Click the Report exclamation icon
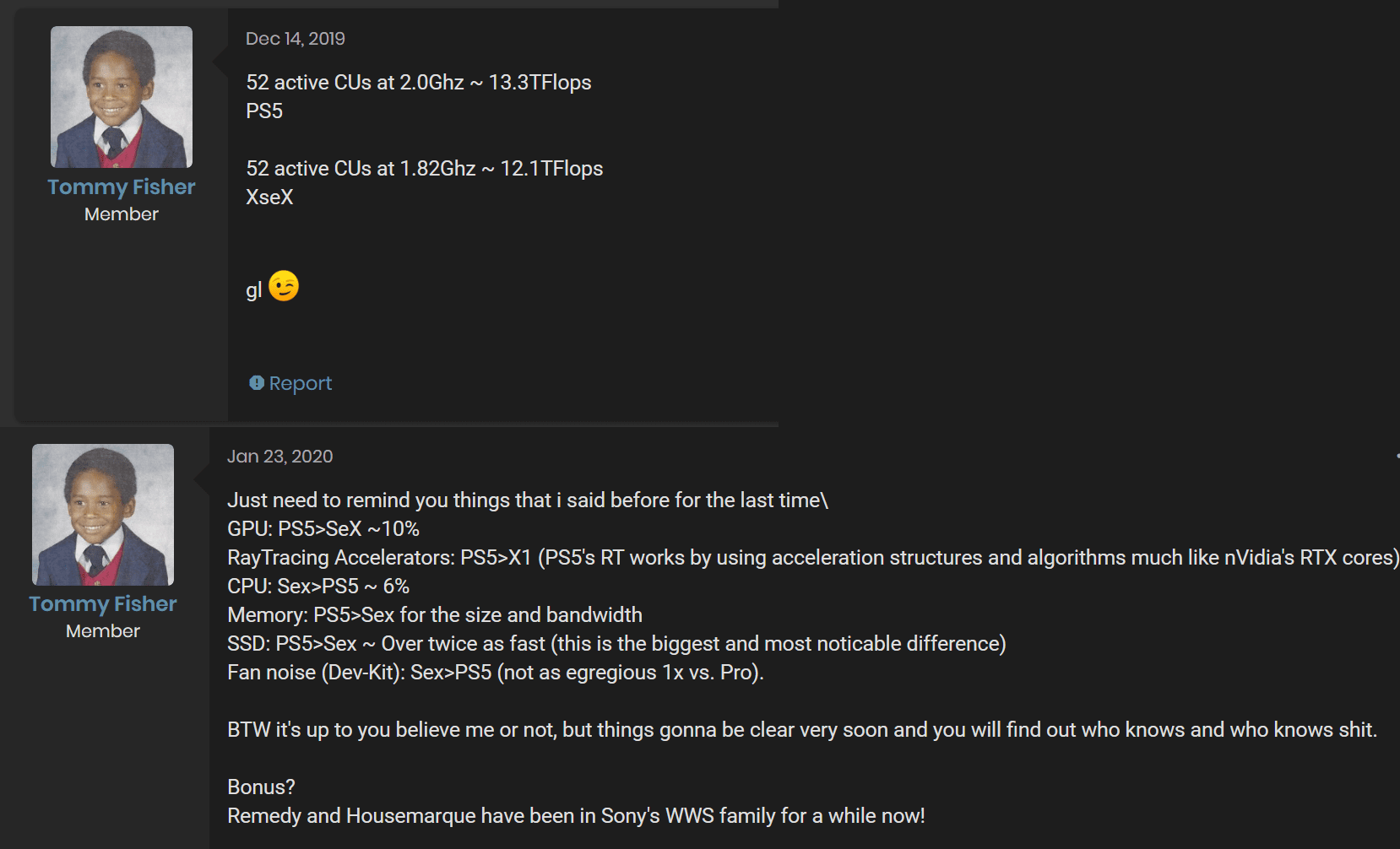This screenshot has height=849, width=1400. (257, 383)
